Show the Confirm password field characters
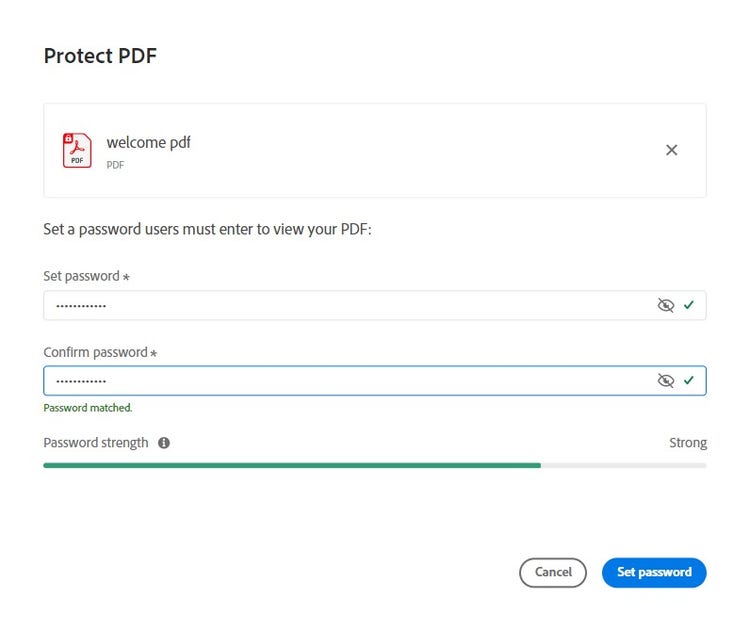This screenshot has width=750, height=630. [x=666, y=381]
